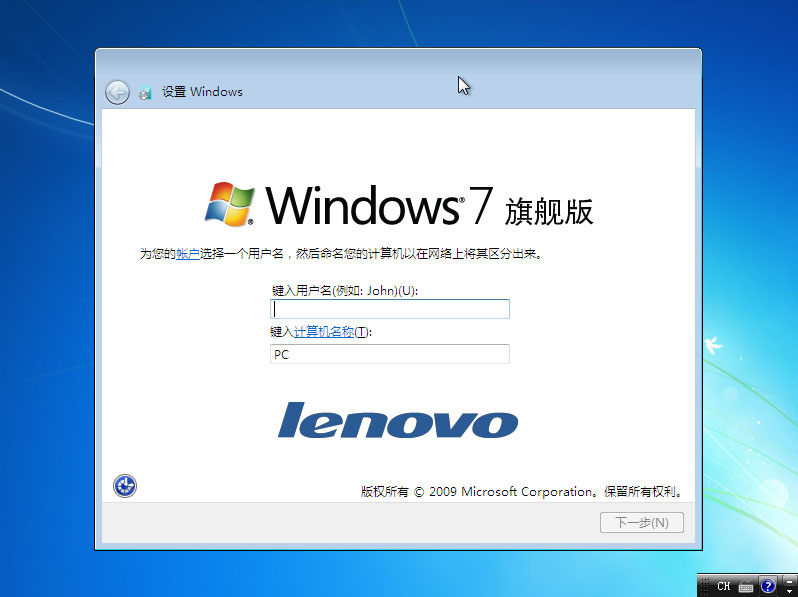The width and height of the screenshot is (798, 597).
Task: Click the 下一步(N) button
Action: click(641, 523)
